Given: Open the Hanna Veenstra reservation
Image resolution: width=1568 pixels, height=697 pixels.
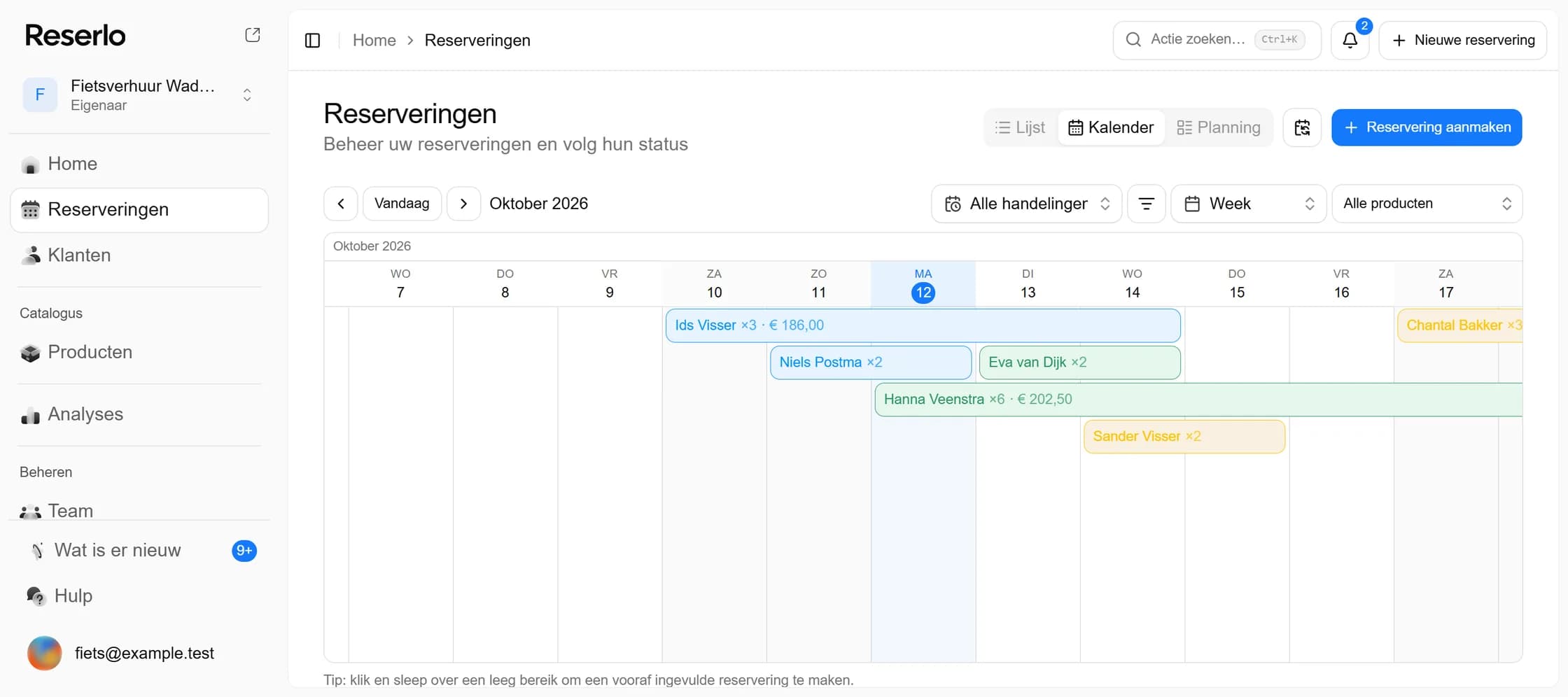Looking at the screenshot, I should coord(1198,400).
